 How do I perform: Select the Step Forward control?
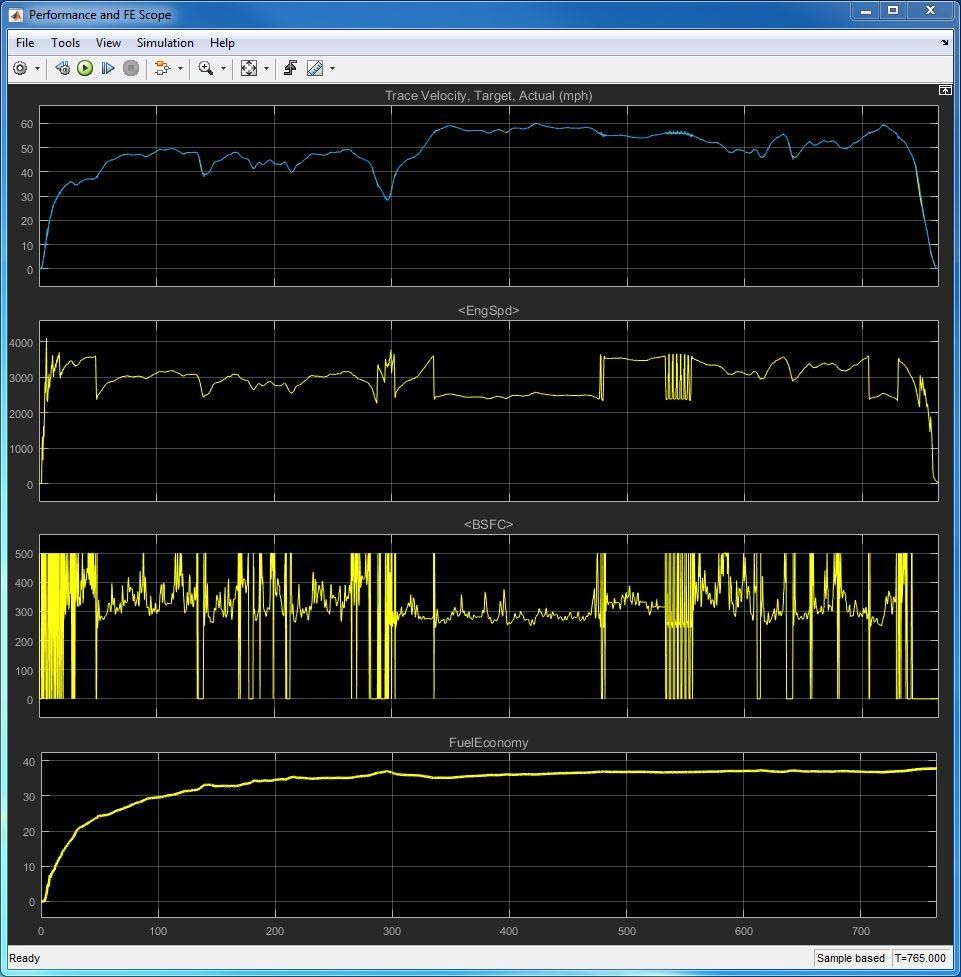108,68
